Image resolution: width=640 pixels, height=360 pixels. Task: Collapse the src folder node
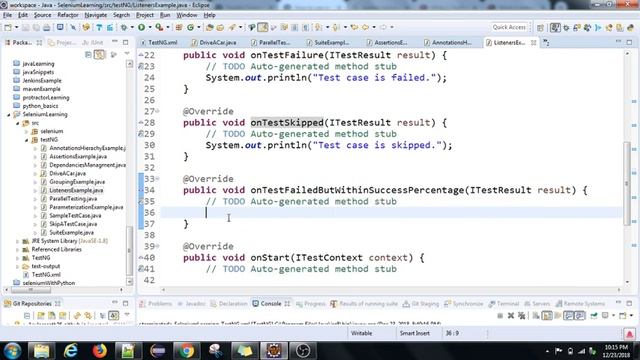pyautogui.click(x=18, y=123)
